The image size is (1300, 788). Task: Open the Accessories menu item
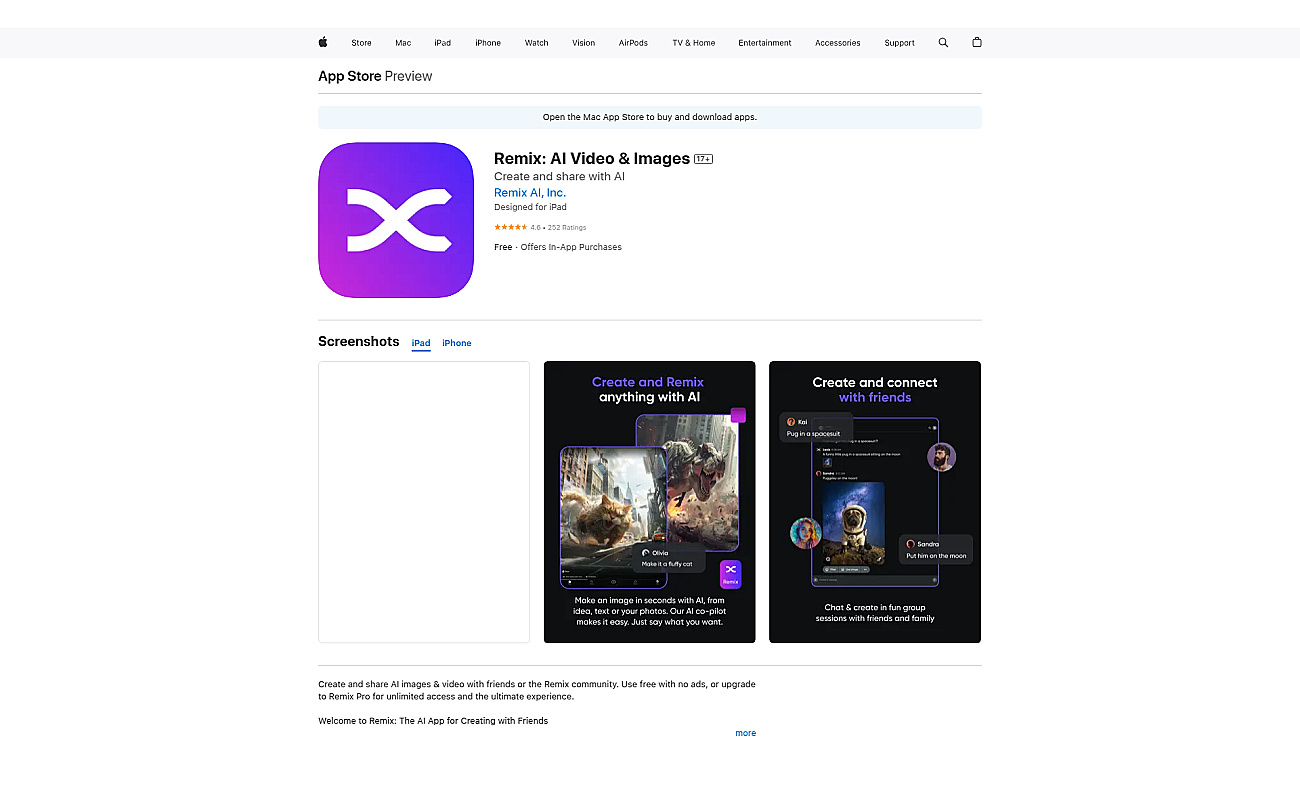pos(838,43)
